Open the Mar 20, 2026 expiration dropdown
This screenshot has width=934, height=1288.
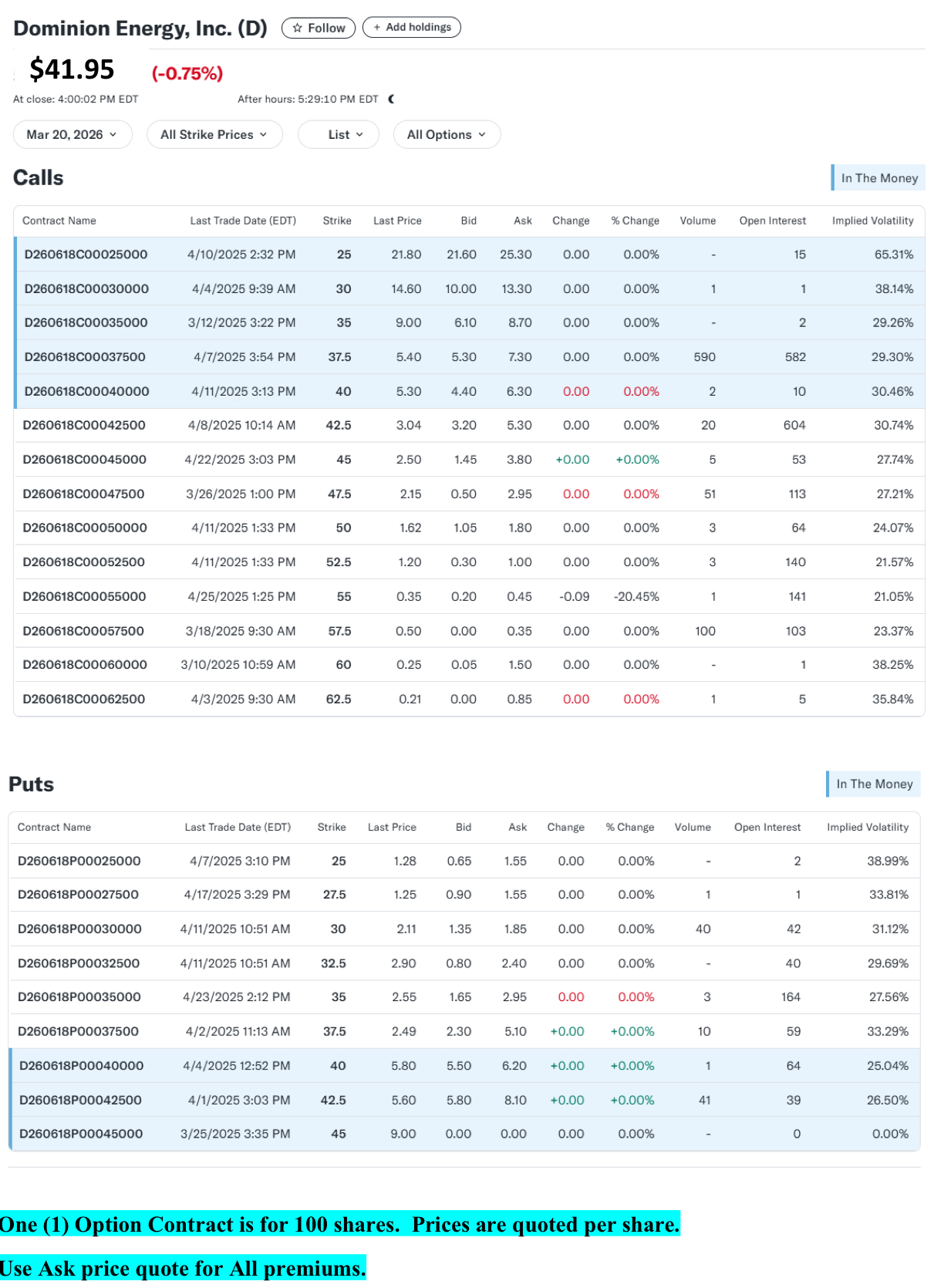pos(72,134)
